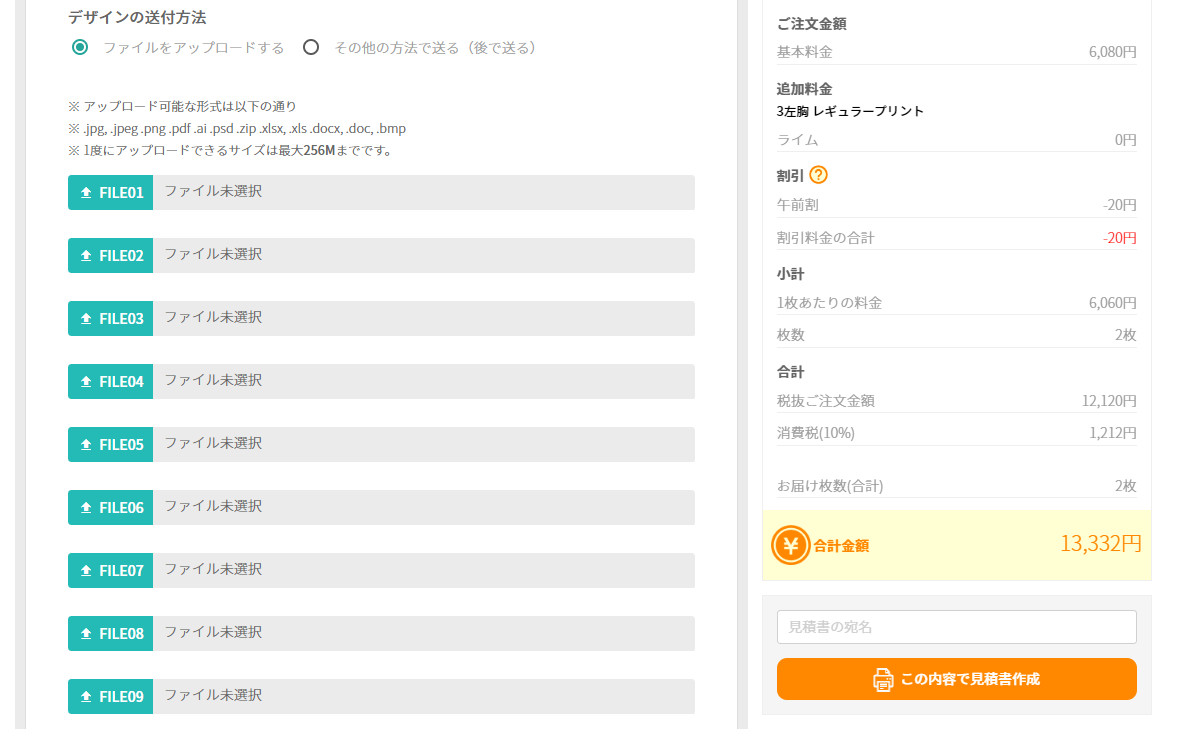This screenshot has height=729, width=1177.
Task: Click the FILE02 upload button
Action: [111, 256]
